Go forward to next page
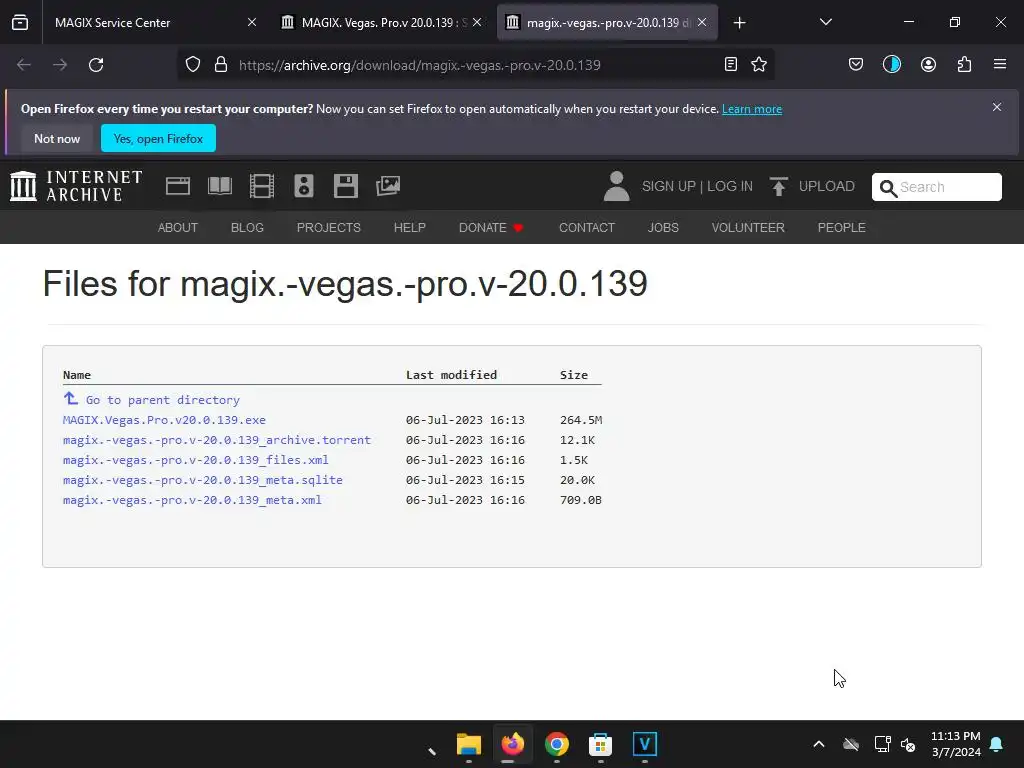The height and width of the screenshot is (768, 1024). pos(60,65)
